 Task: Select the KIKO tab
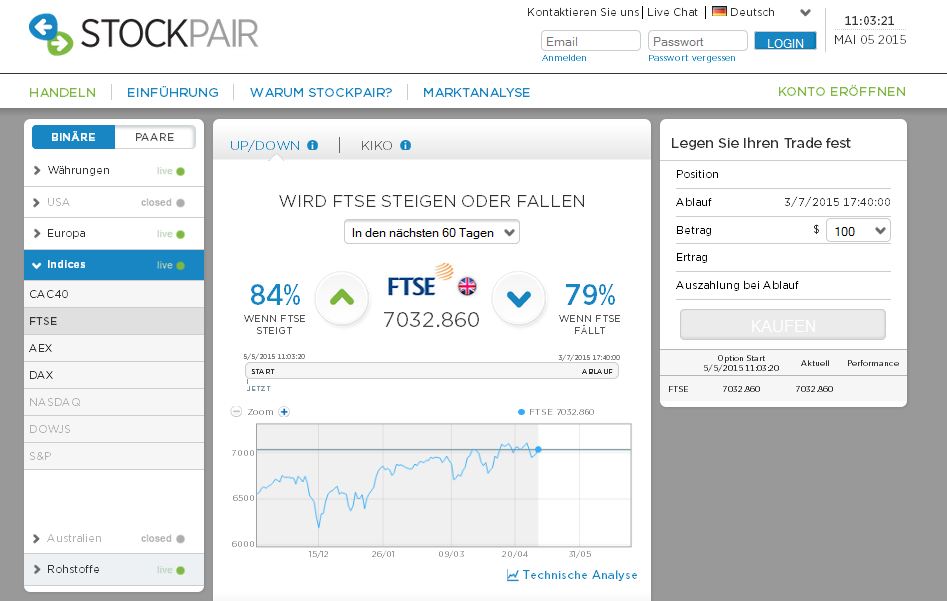point(376,146)
